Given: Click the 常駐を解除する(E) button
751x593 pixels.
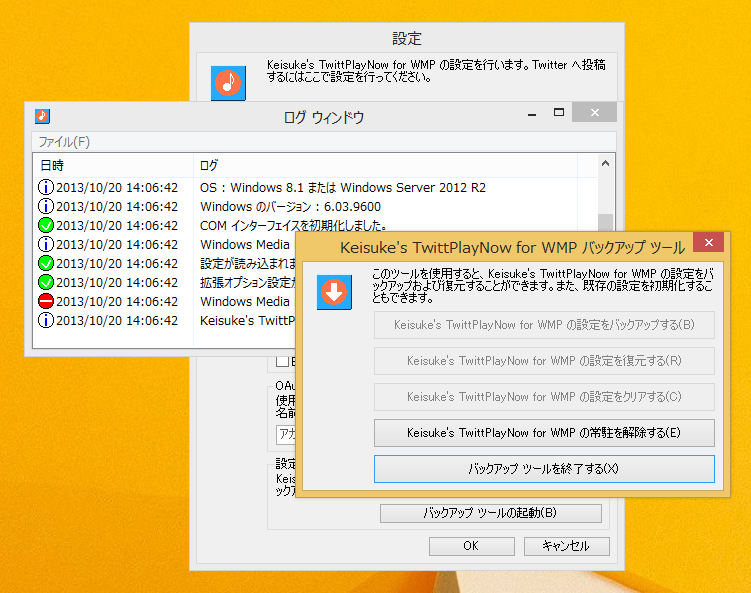Looking at the screenshot, I should click(544, 433).
